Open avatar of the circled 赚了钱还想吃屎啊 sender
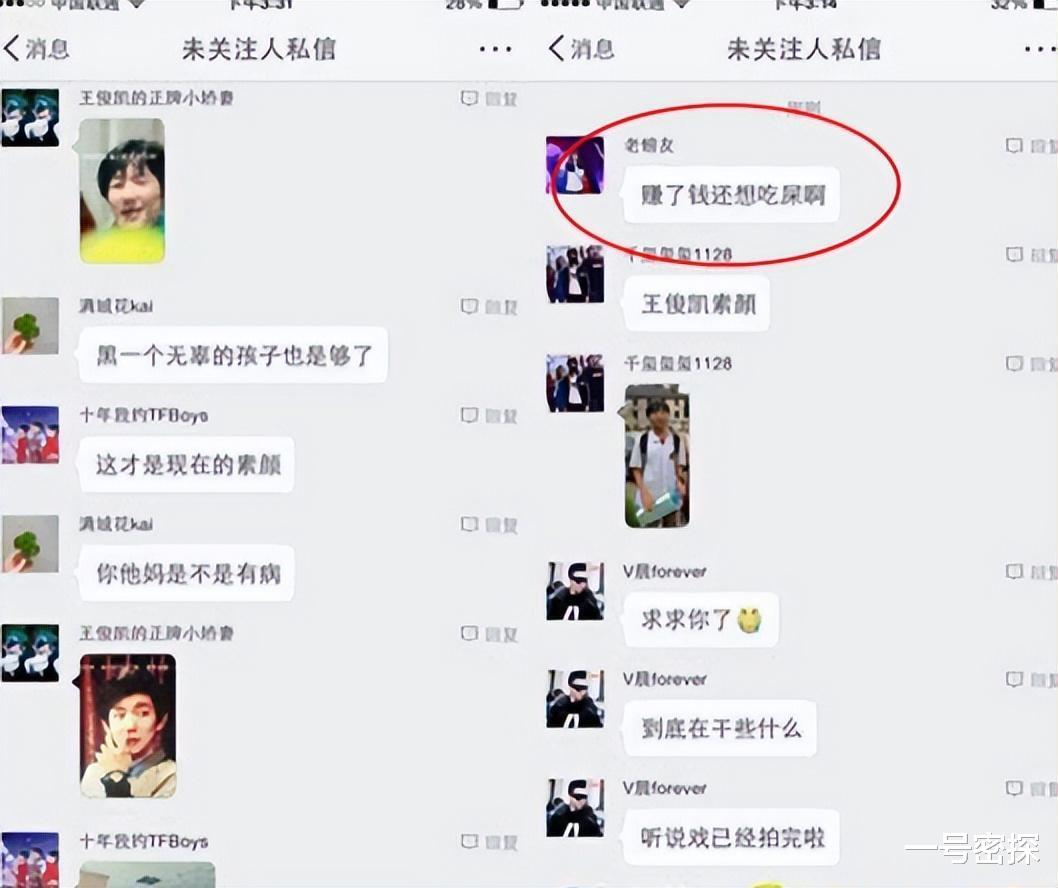This screenshot has height=888, width=1058. coord(575,165)
